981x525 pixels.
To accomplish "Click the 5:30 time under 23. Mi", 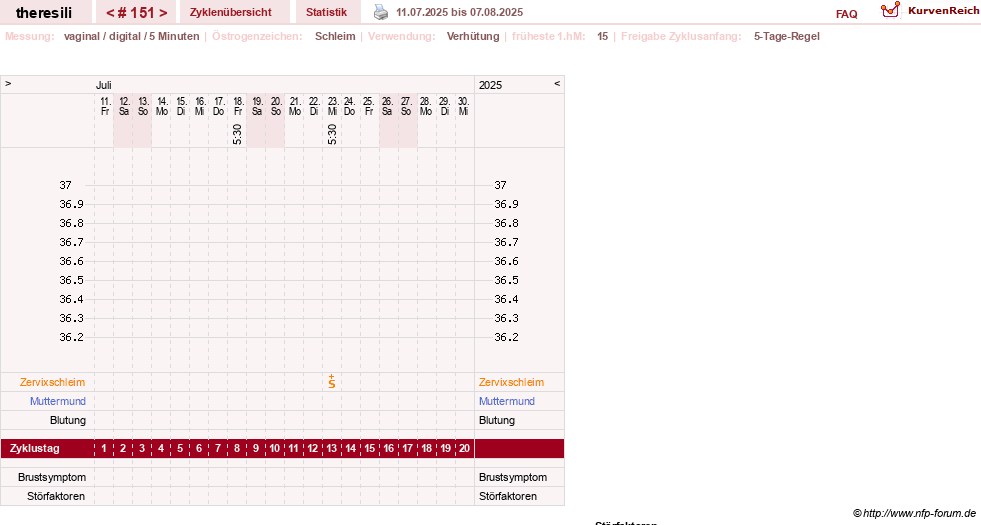I will coord(332,134).
